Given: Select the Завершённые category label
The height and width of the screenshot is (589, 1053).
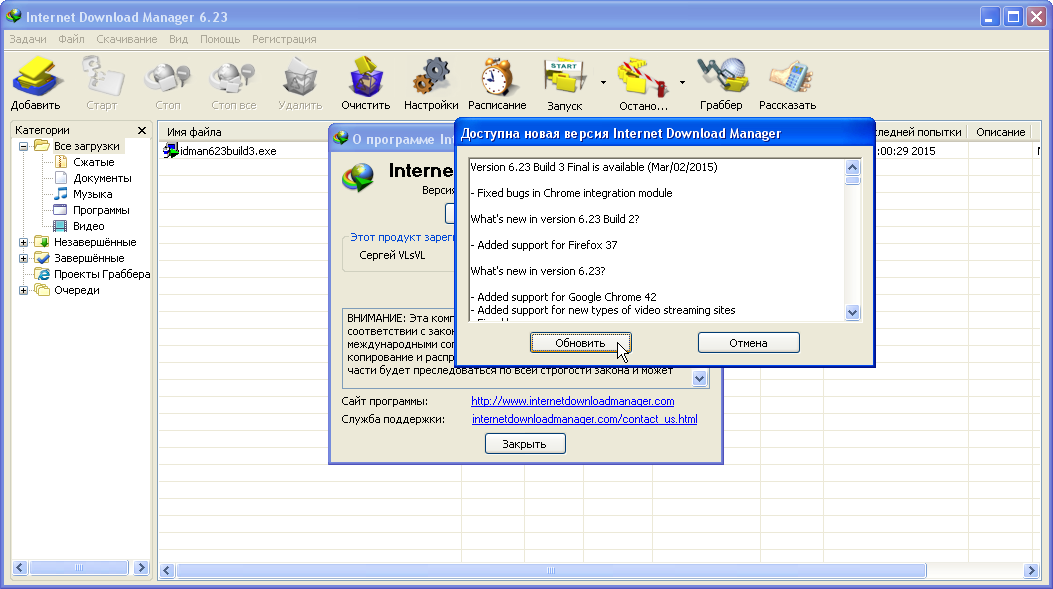Looking at the screenshot, I should click(x=89, y=259).
